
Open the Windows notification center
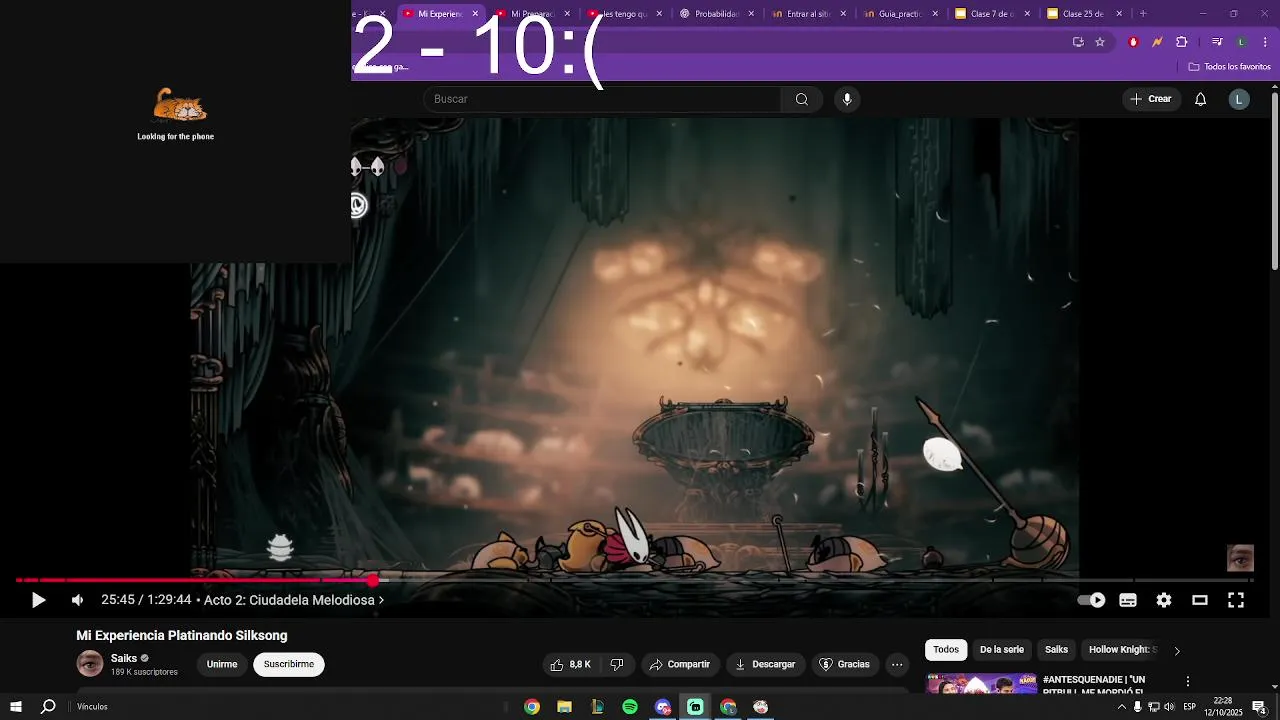[1259, 707]
